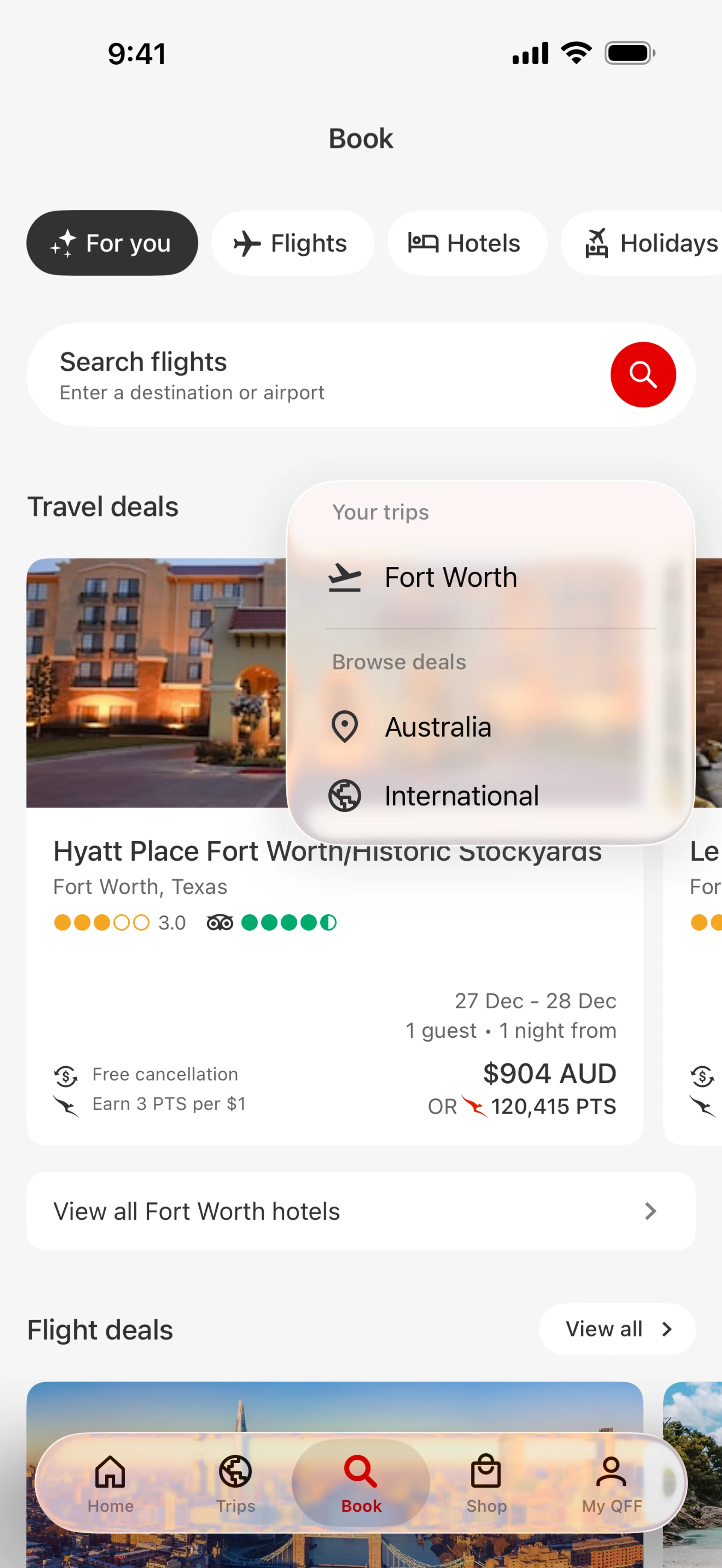Choose Fort Worth from Your trips
Viewport: 722px width, 1568px height.
(450, 577)
